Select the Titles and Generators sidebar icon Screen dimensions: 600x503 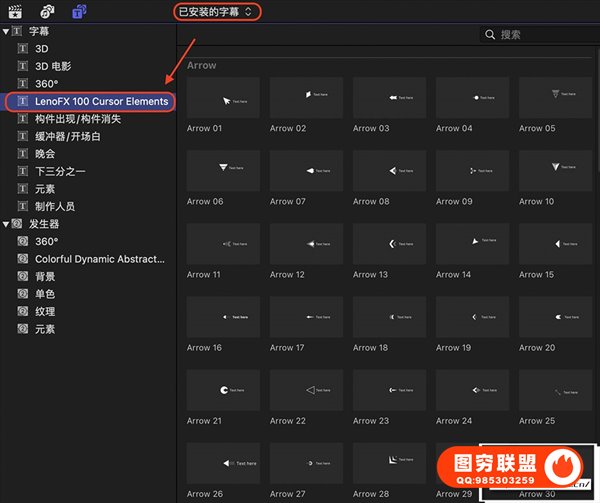(x=80, y=12)
